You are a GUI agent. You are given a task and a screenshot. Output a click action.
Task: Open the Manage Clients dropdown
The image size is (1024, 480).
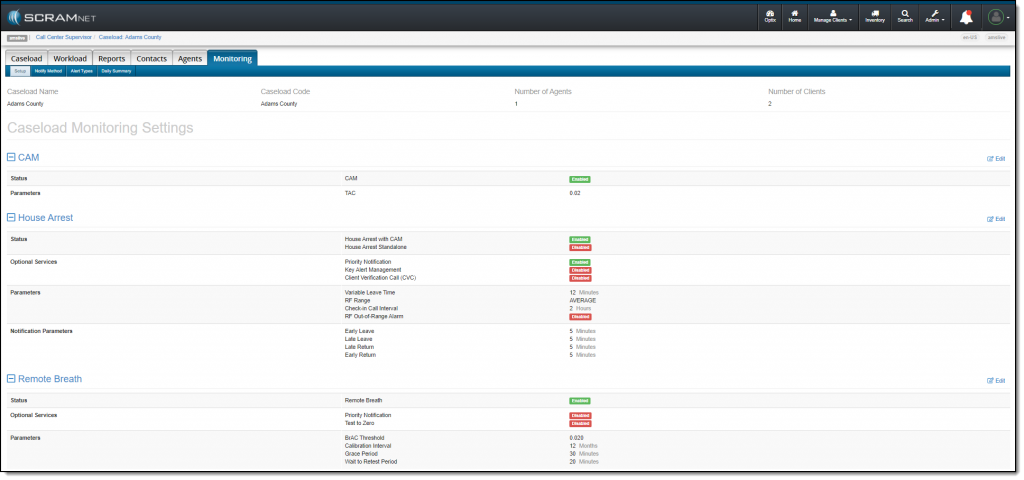pyautogui.click(x=832, y=16)
